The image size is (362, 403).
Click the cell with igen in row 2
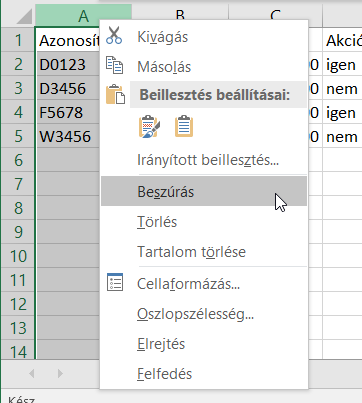pos(342,64)
